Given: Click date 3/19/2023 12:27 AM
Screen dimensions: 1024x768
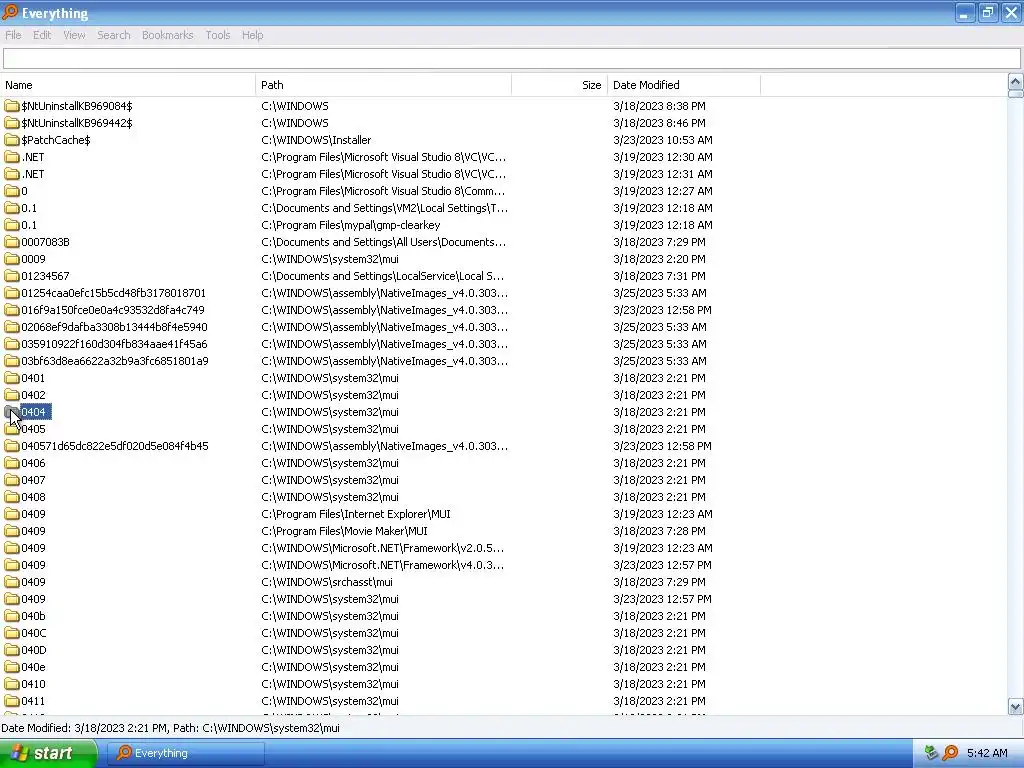Looking at the screenshot, I should click(663, 191).
